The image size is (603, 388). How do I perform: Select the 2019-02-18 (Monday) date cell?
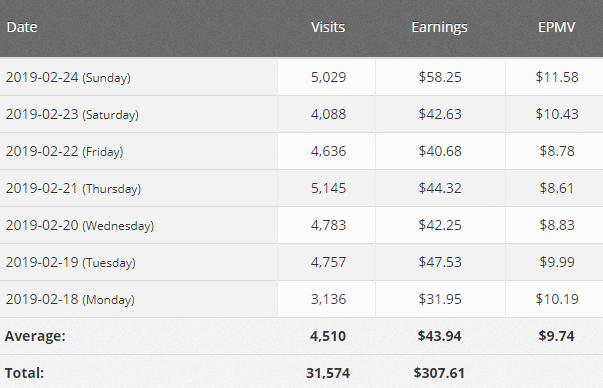point(70,299)
